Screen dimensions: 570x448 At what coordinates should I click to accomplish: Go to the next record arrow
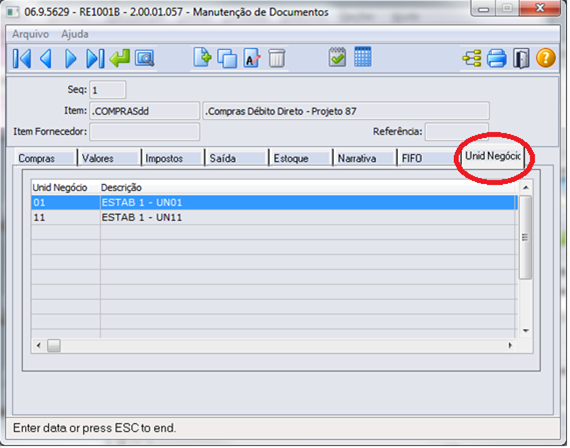[71, 58]
